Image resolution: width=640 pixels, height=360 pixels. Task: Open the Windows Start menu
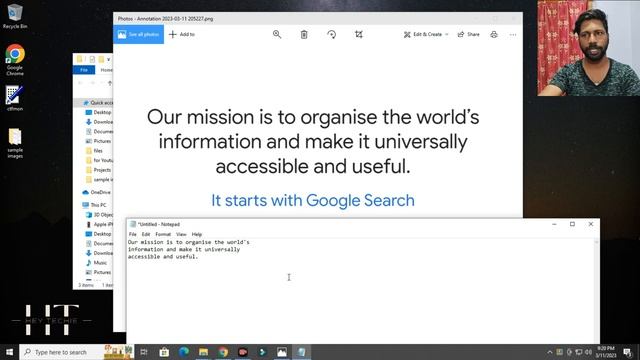pyautogui.click(x=9, y=352)
